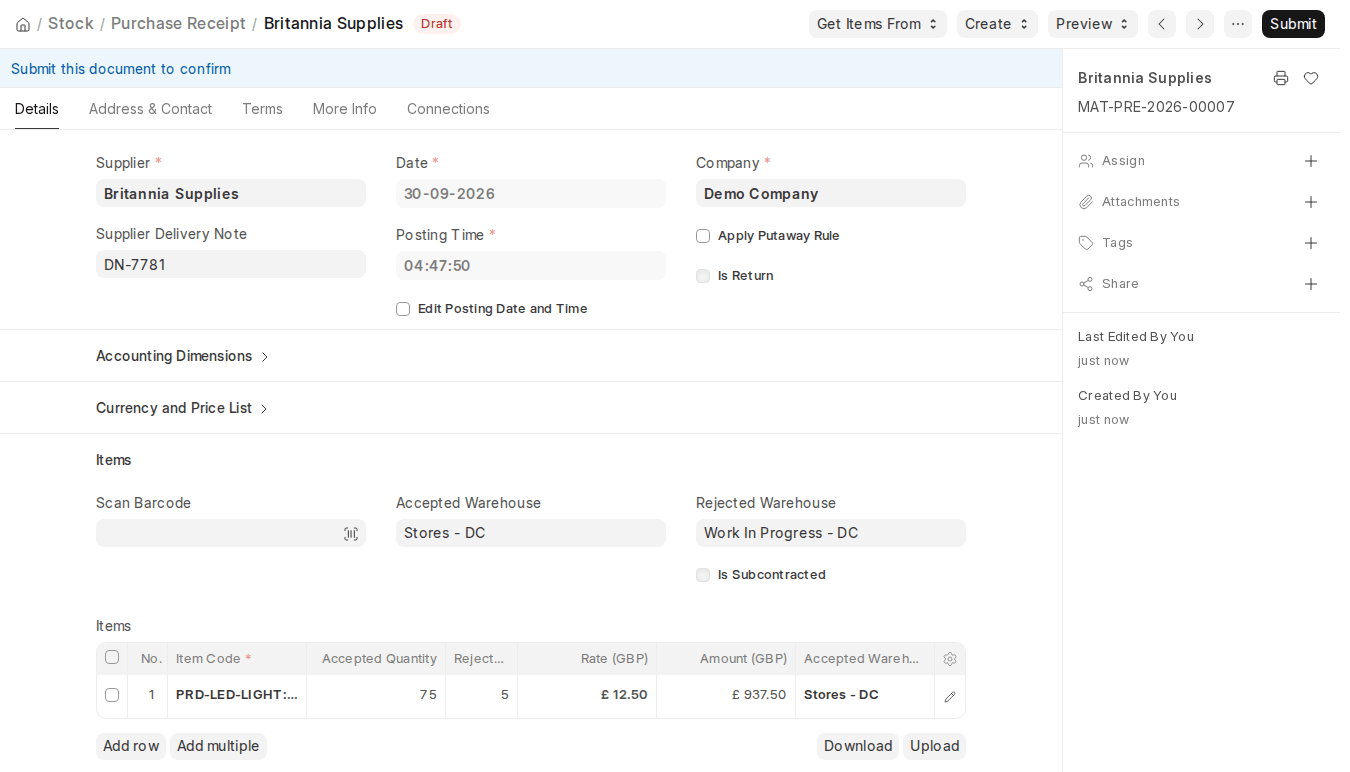
Task: Click the Download button under items table
Action: 858,746
